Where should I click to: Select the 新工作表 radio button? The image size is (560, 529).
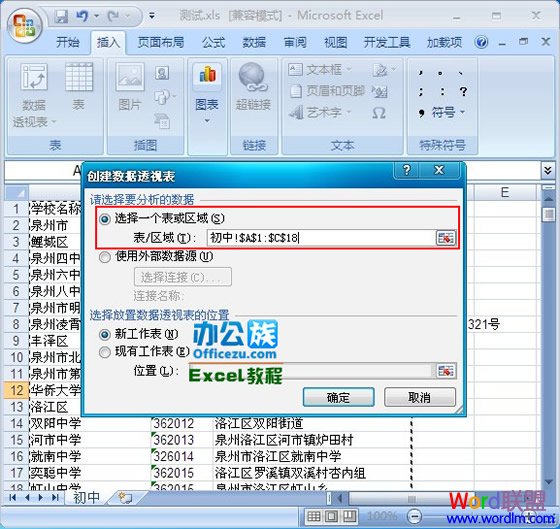tap(105, 335)
